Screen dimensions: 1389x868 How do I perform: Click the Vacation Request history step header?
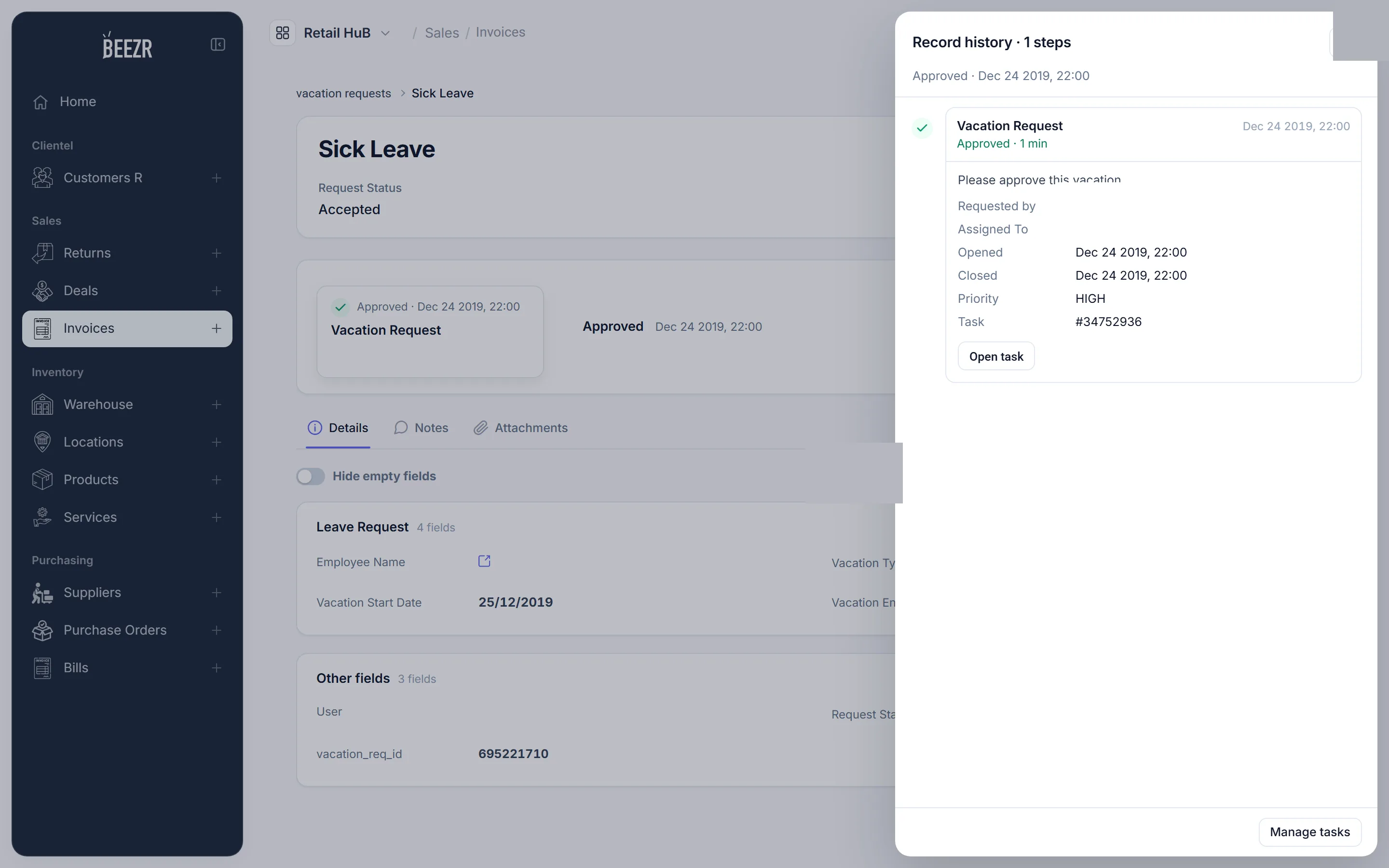pos(1153,135)
